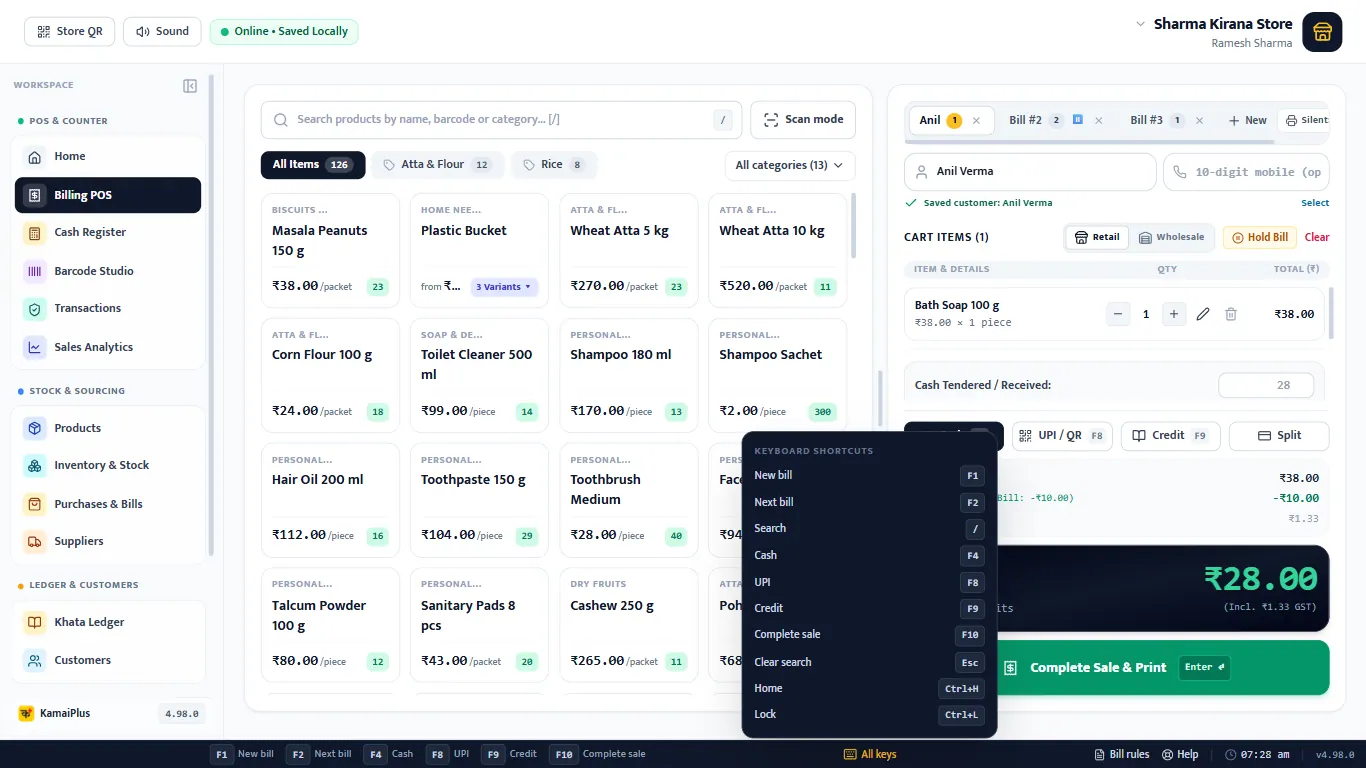
Task: Click the Purchases & Bills bag icon
Action: 35,504
